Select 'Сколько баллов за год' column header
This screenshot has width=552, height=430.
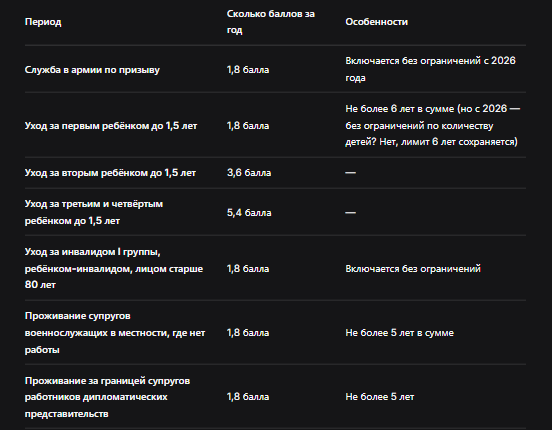point(271,22)
